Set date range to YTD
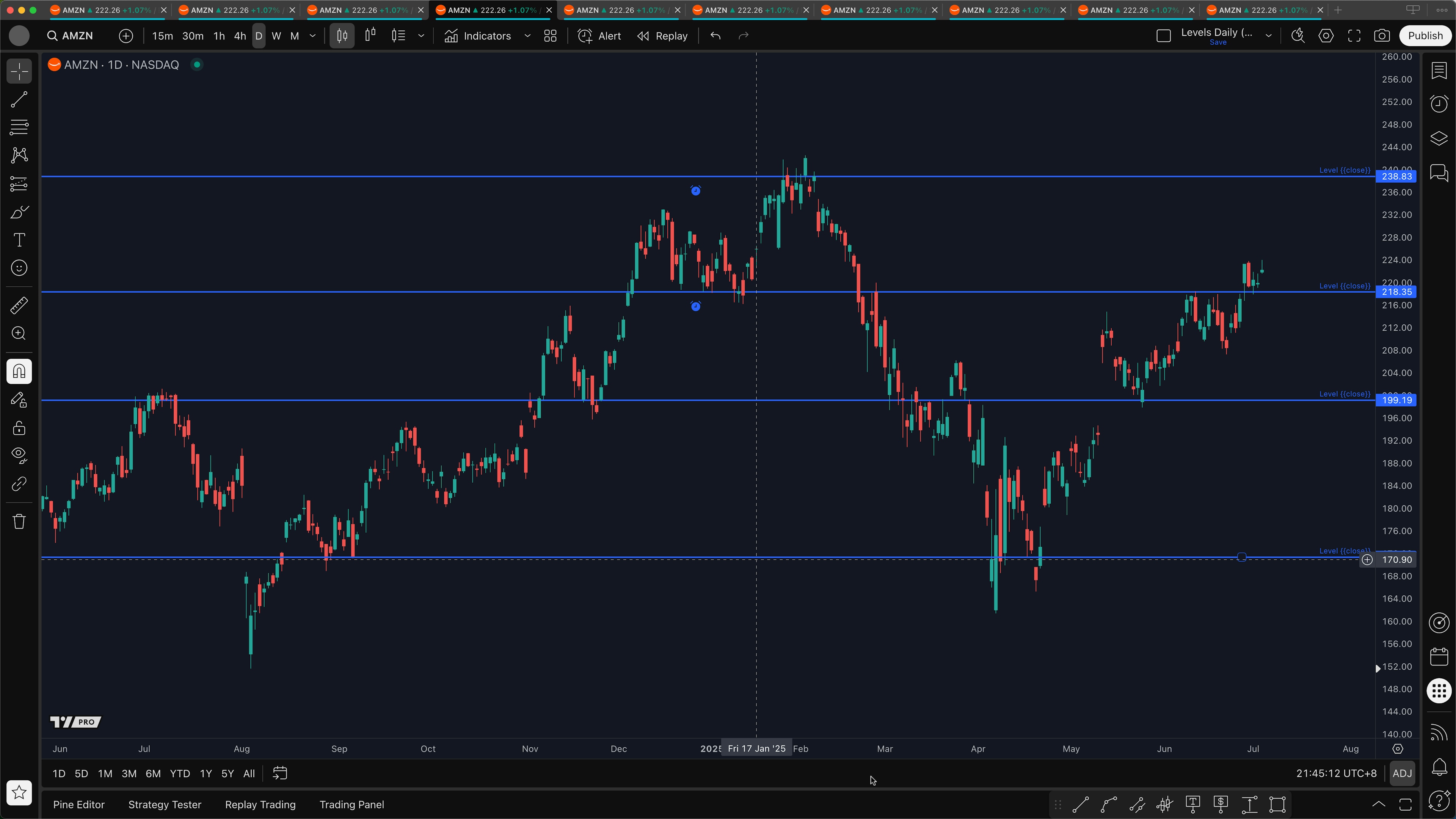 tap(180, 774)
